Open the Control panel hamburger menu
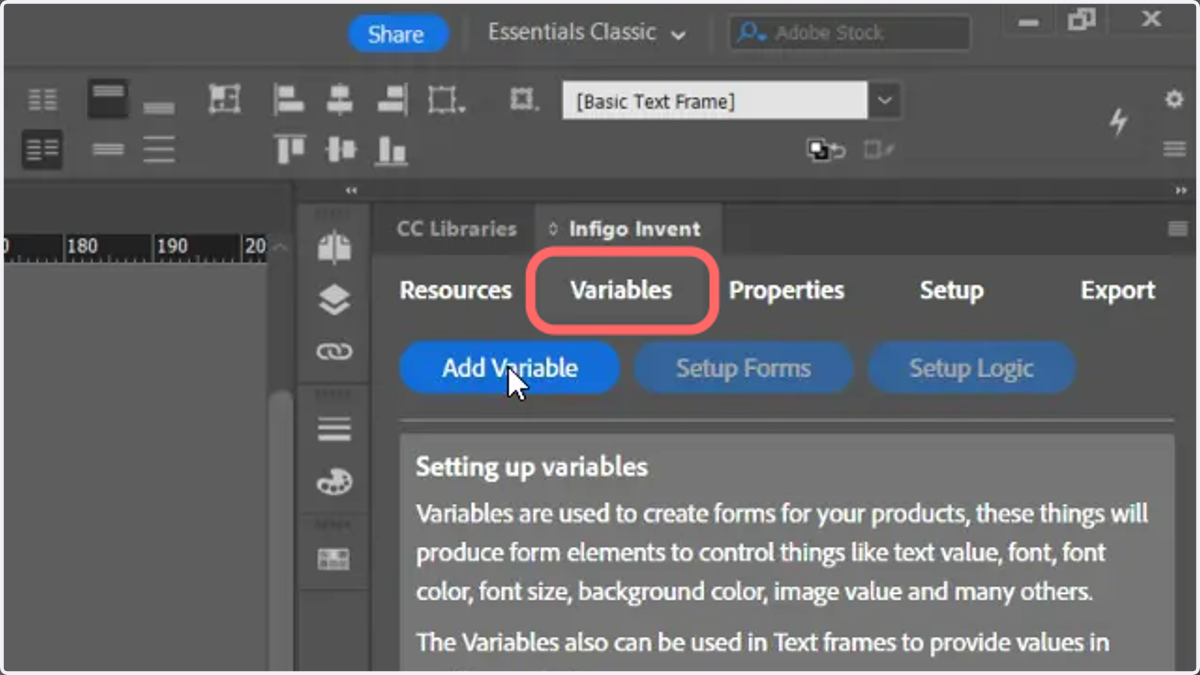 [x=1174, y=149]
